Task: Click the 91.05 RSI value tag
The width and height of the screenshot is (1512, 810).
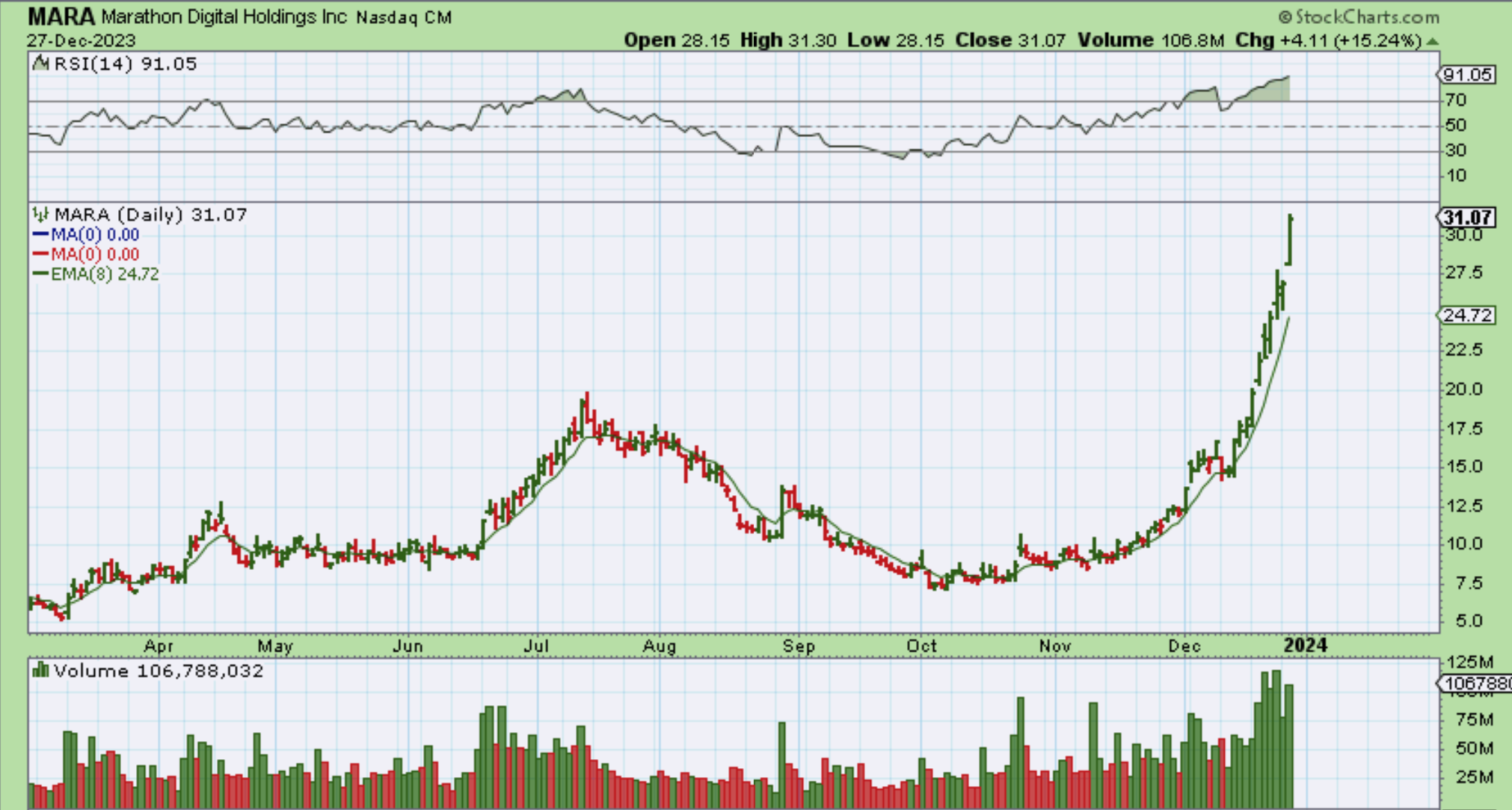Action: [x=1467, y=75]
